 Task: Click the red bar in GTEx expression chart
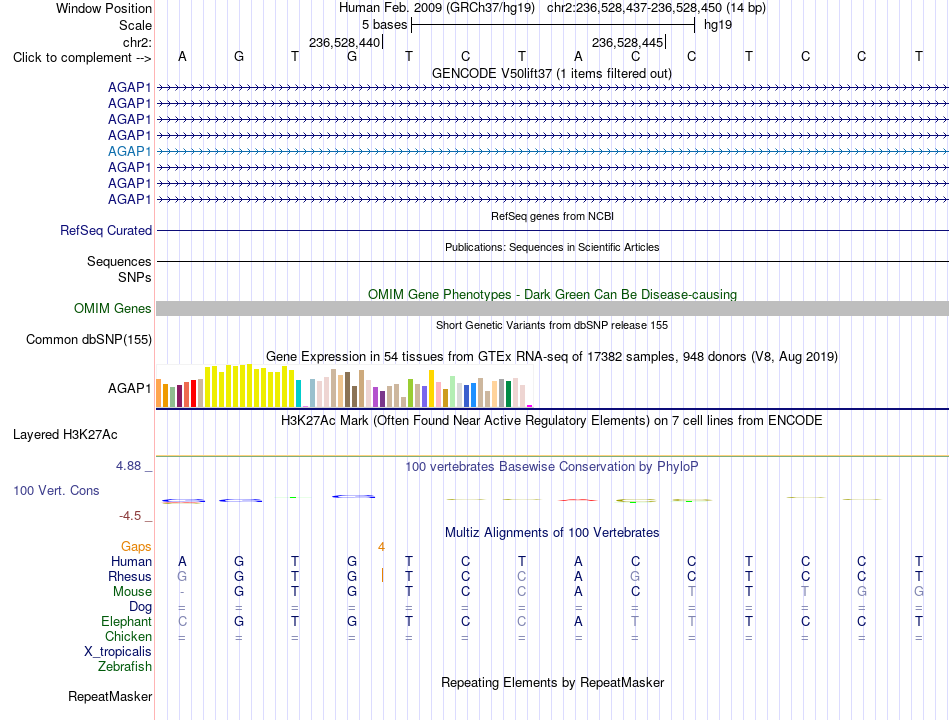coord(193,393)
